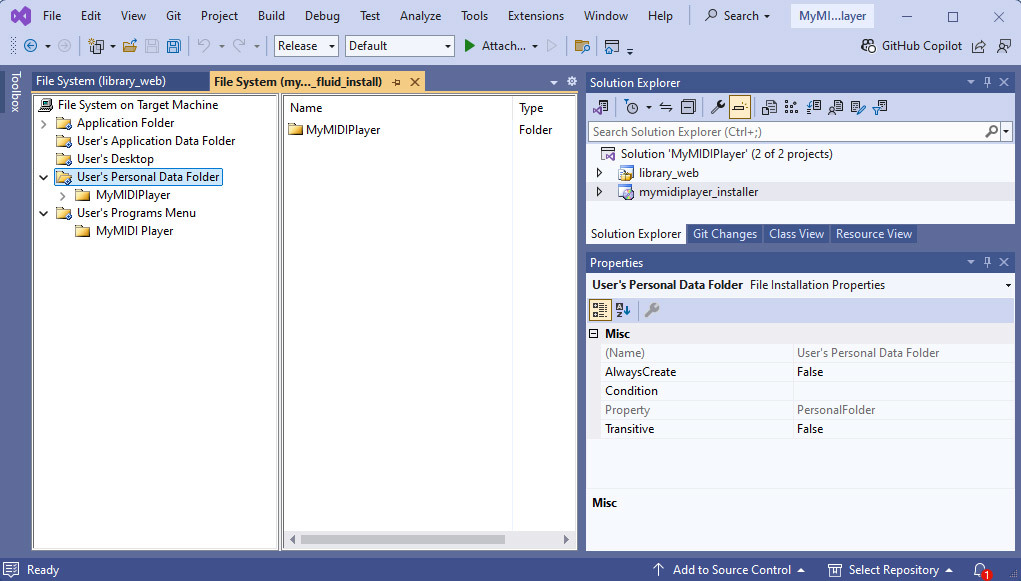
Task: Pin the File System fluid_install tab
Action: coord(397,82)
